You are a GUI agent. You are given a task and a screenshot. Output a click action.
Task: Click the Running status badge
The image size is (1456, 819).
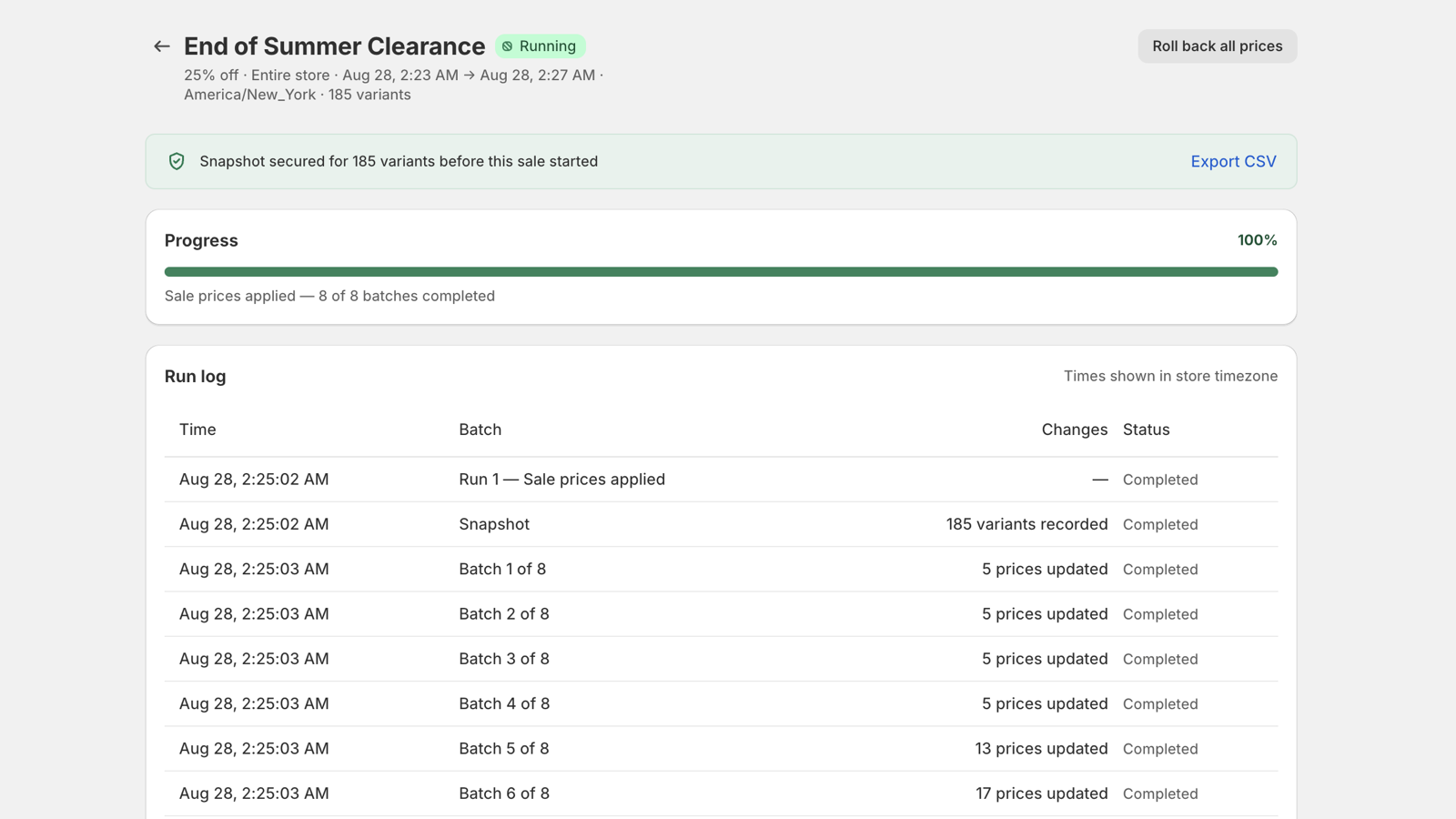pyautogui.click(x=540, y=46)
